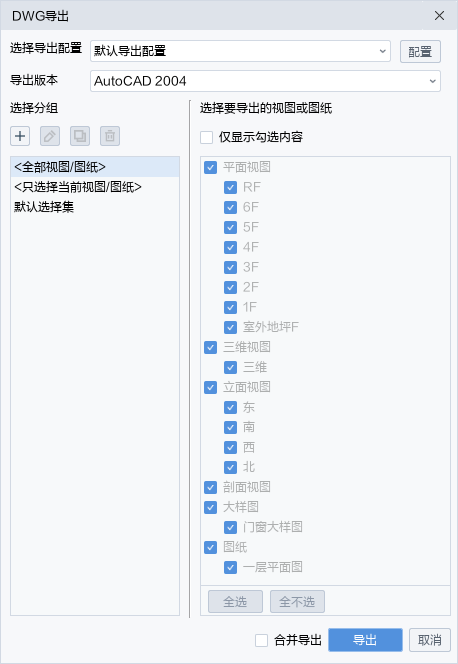The width and height of the screenshot is (458, 664).
Task: Uncheck the RF floor plan view
Action: coord(230,187)
